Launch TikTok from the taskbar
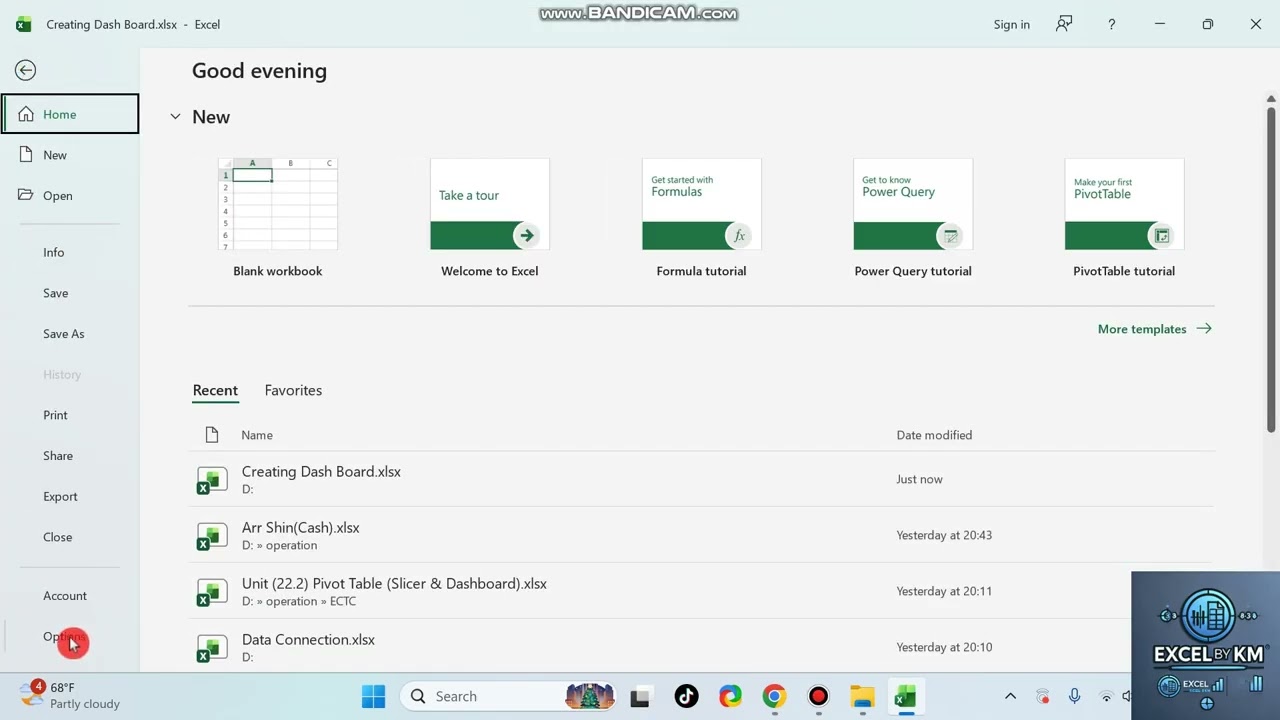The image size is (1280, 720). coord(686,696)
